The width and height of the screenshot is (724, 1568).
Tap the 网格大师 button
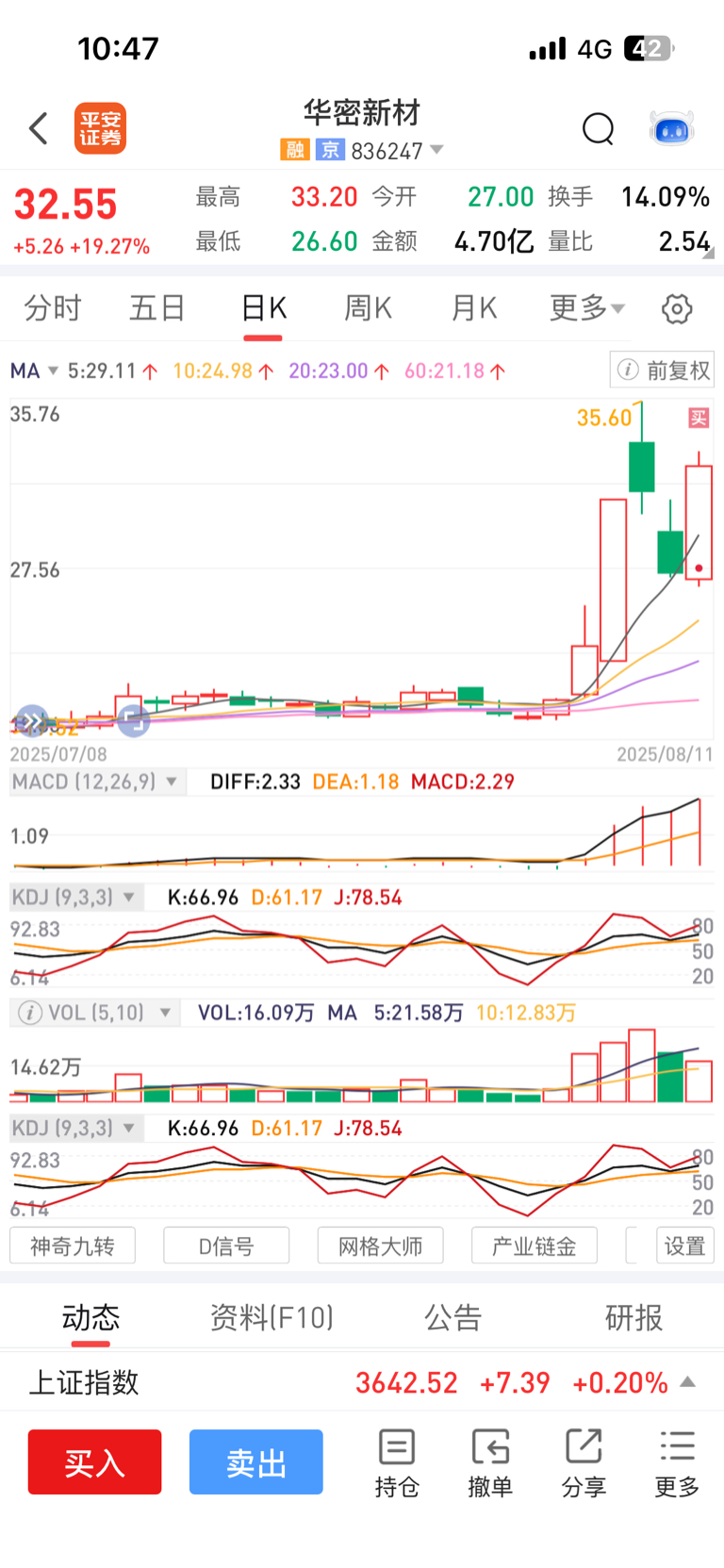[381, 1246]
